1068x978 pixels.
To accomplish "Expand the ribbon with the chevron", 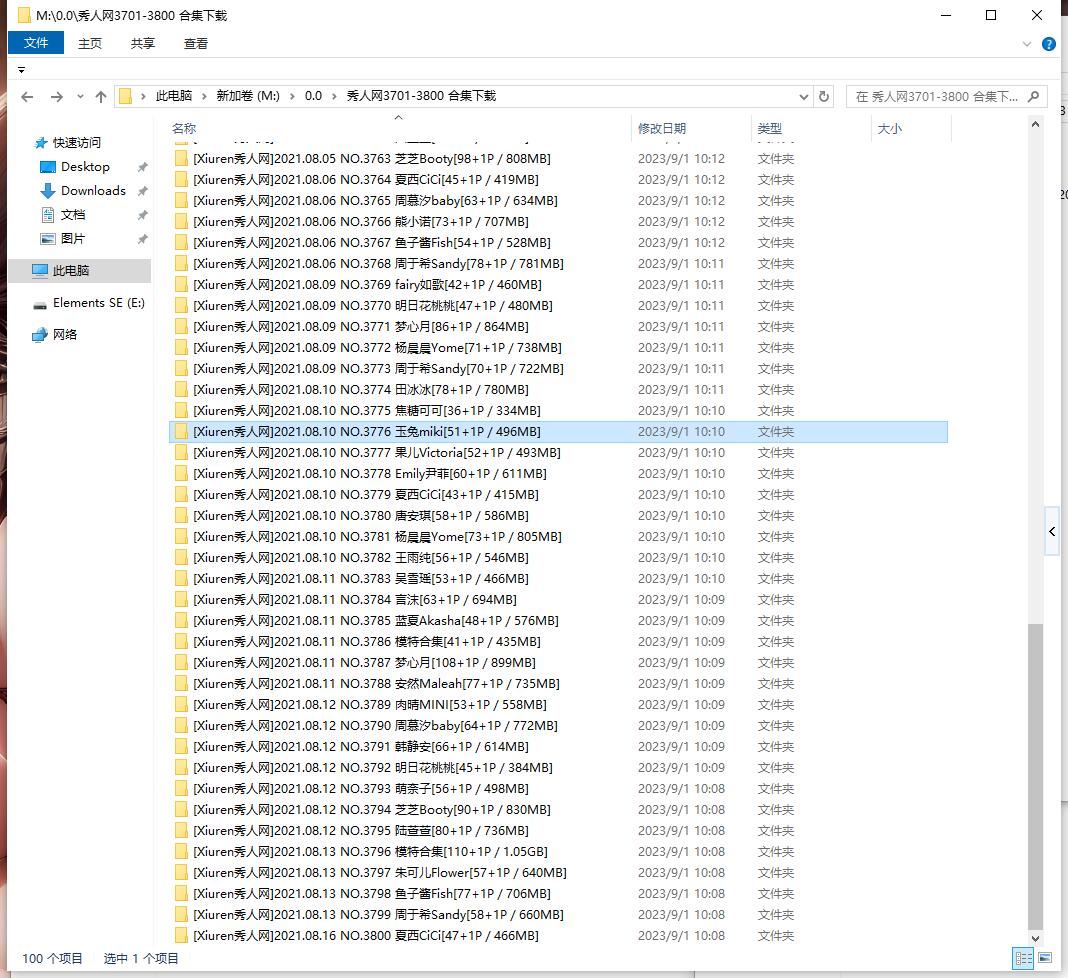I will tap(1026, 44).
